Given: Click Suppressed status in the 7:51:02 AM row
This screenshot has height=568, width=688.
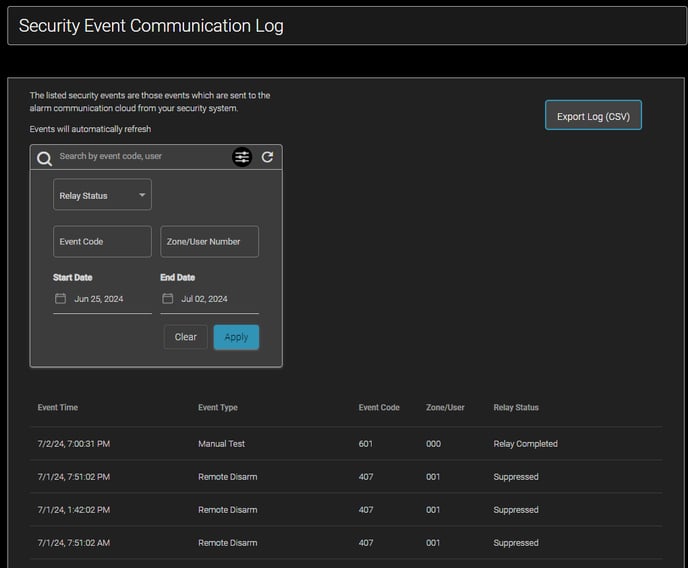Looking at the screenshot, I should click(516, 543).
